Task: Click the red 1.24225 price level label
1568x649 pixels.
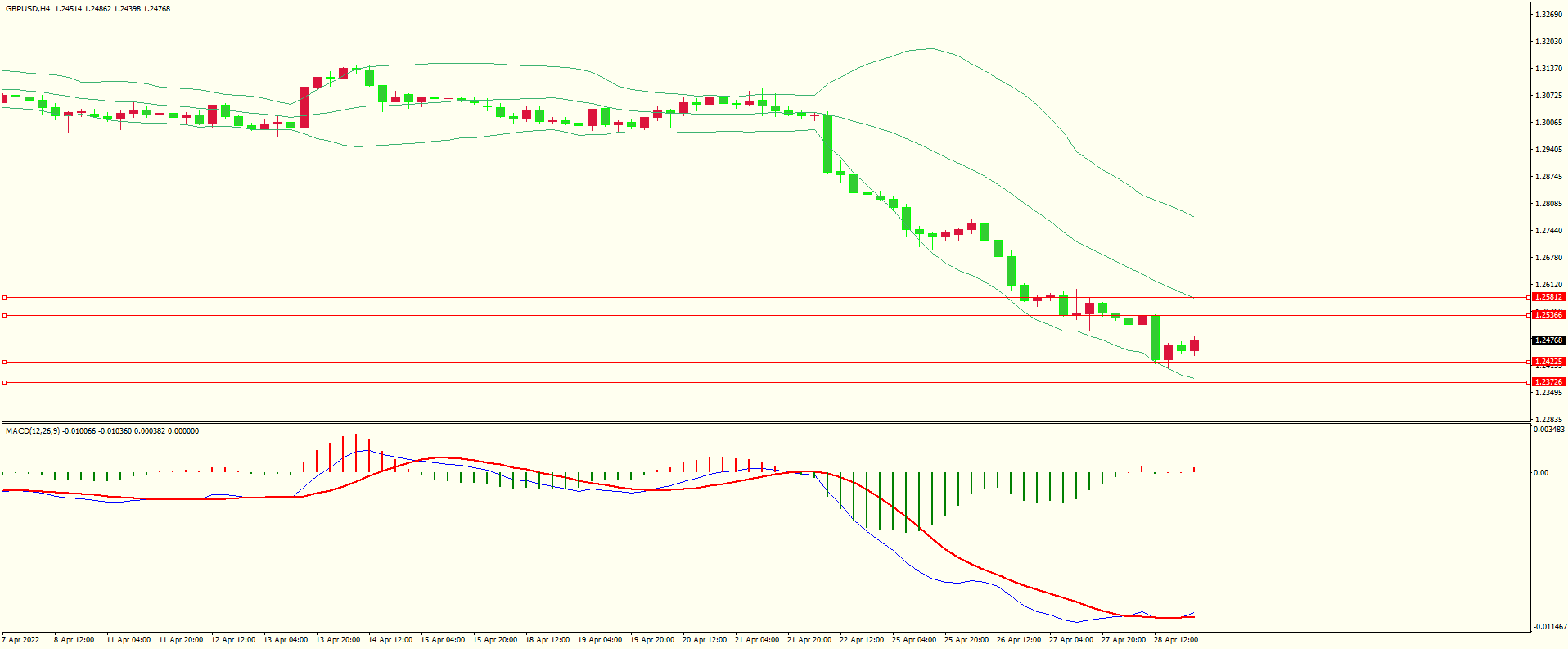Action: pos(1548,362)
